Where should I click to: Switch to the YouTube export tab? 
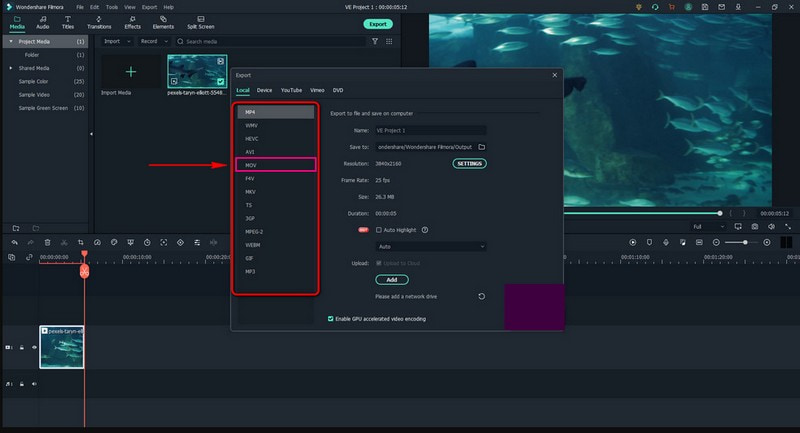291,90
